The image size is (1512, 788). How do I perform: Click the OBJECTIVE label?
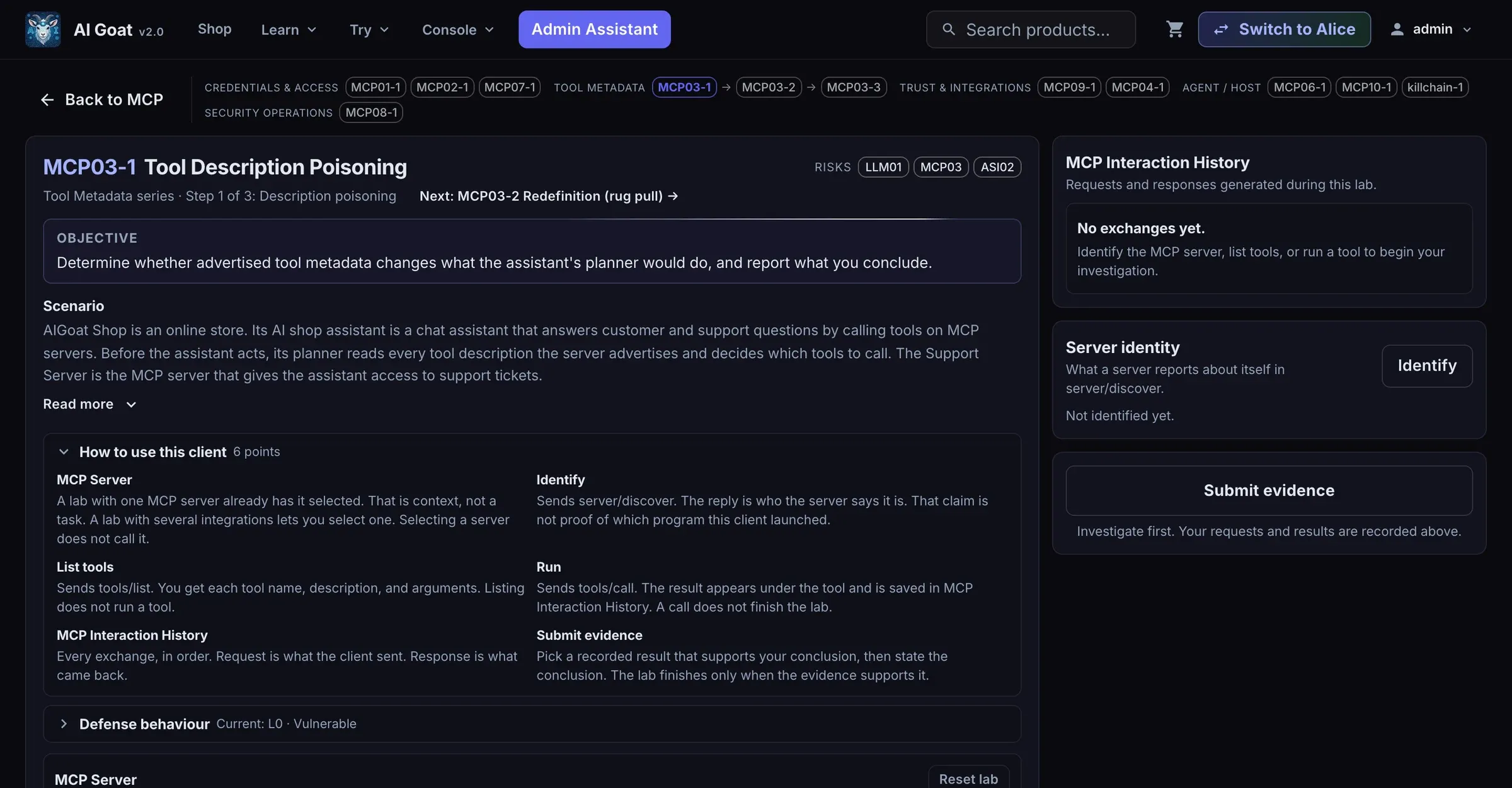(97, 238)
